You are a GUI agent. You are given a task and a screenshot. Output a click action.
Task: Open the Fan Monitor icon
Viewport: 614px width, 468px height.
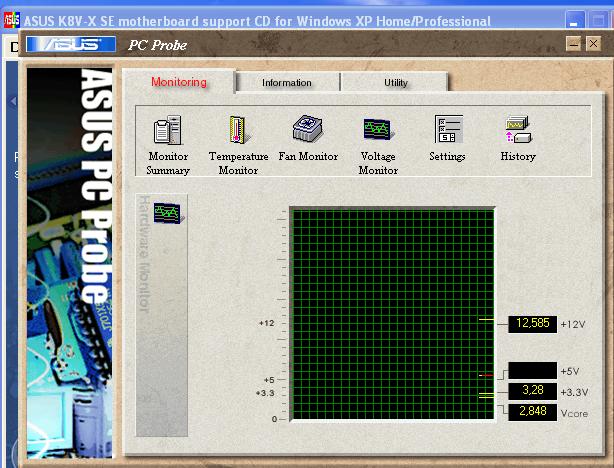pos(308,128)
